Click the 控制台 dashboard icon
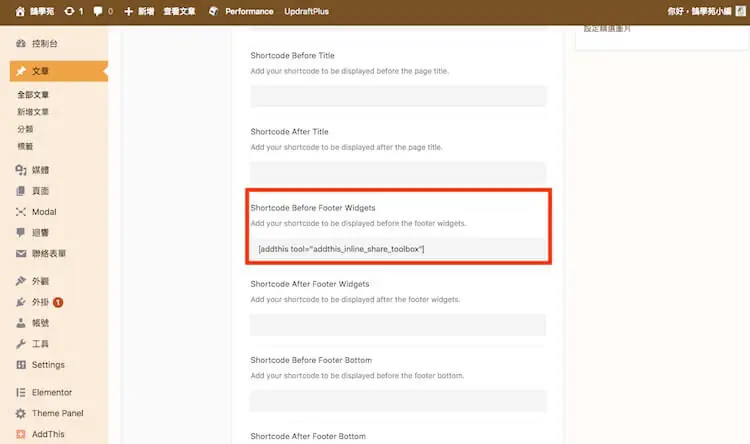Screen dimensions: 750x444 coord(21,44)
